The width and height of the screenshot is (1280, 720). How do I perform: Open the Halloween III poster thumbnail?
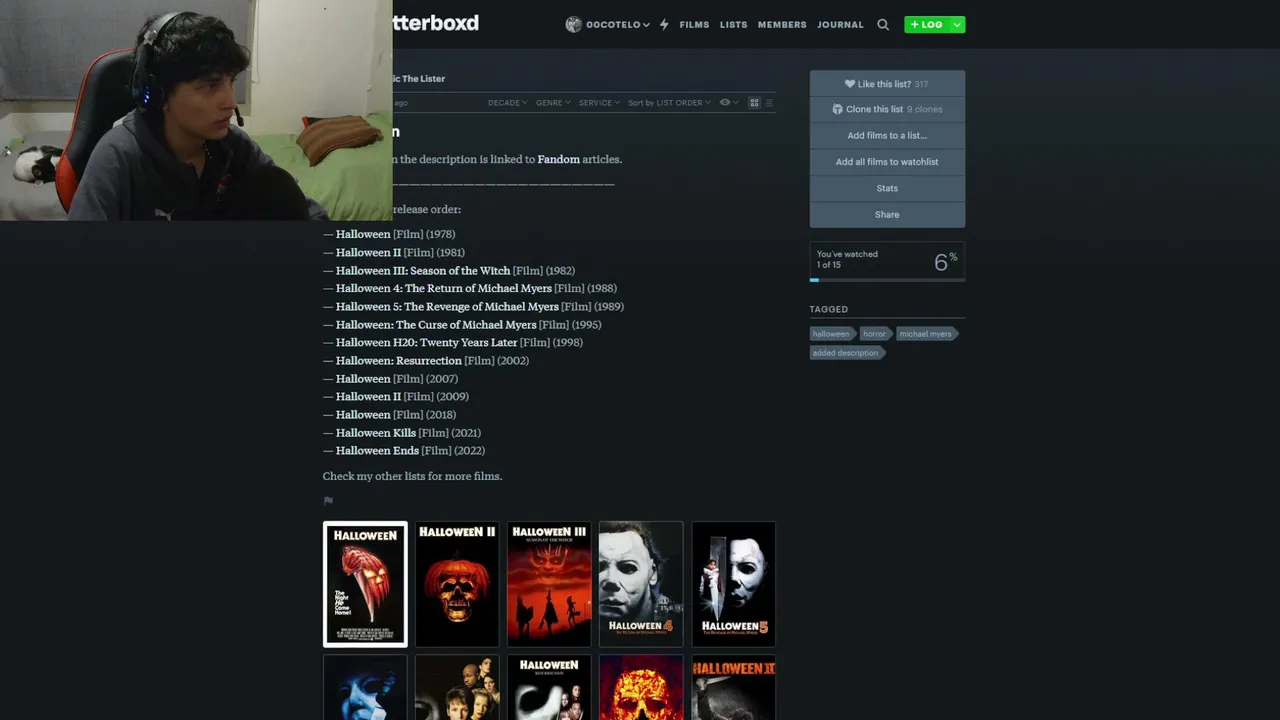549,584
